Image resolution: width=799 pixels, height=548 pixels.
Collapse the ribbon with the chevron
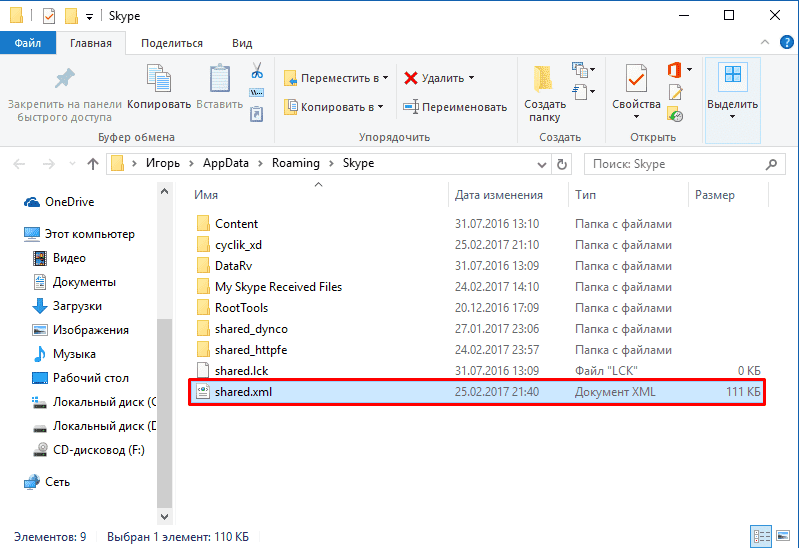coord(765,42)
